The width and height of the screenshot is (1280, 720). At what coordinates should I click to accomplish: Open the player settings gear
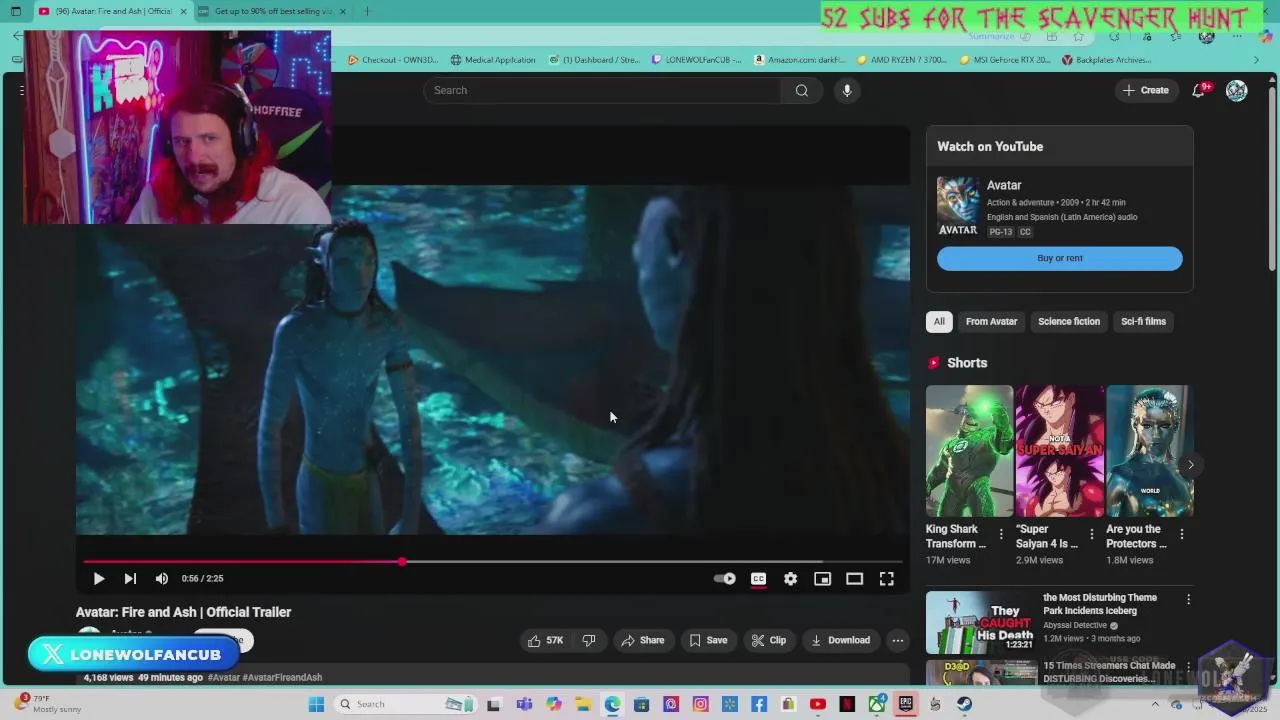(791, 579)
